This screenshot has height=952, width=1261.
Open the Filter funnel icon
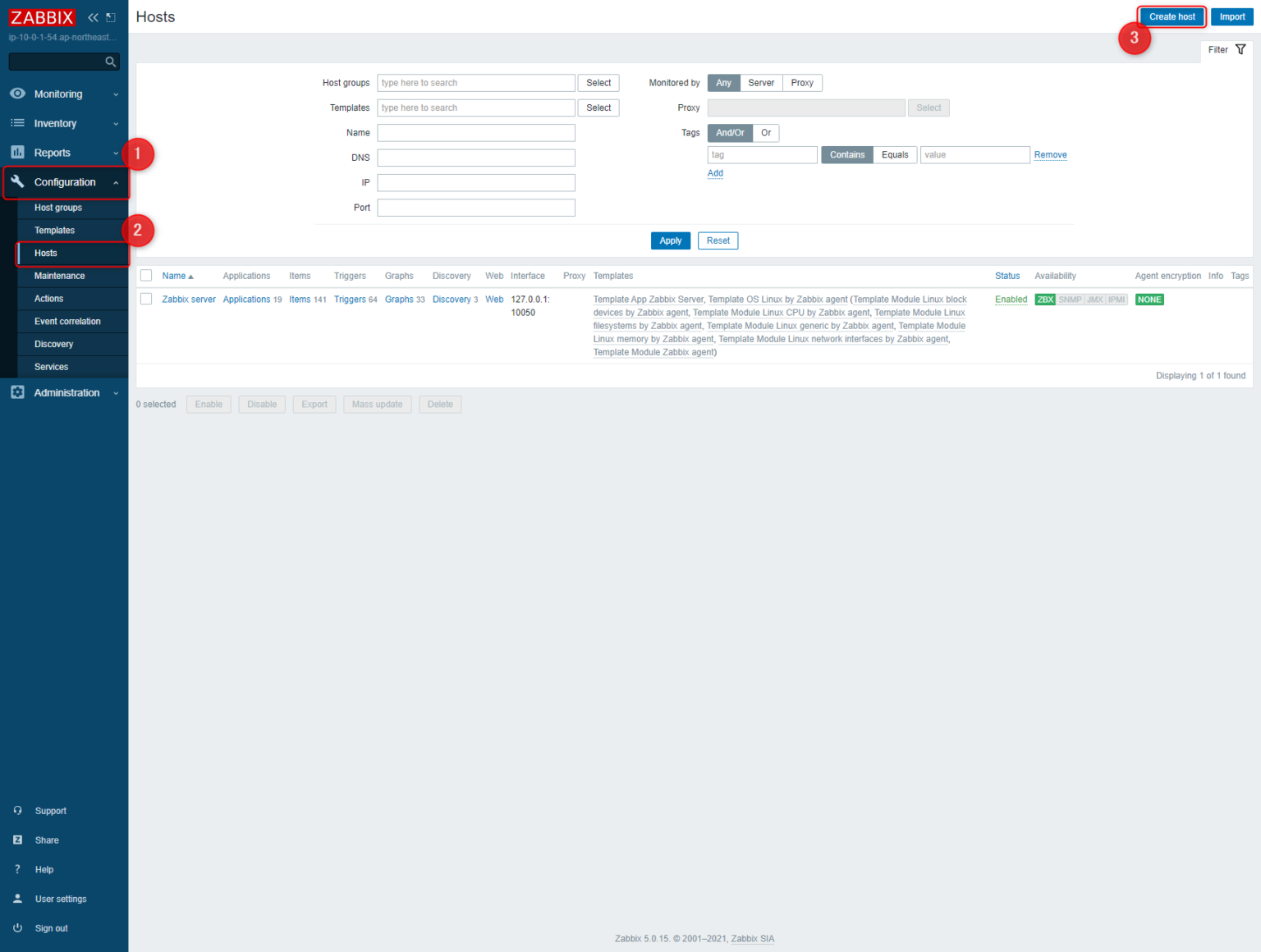1240,49
